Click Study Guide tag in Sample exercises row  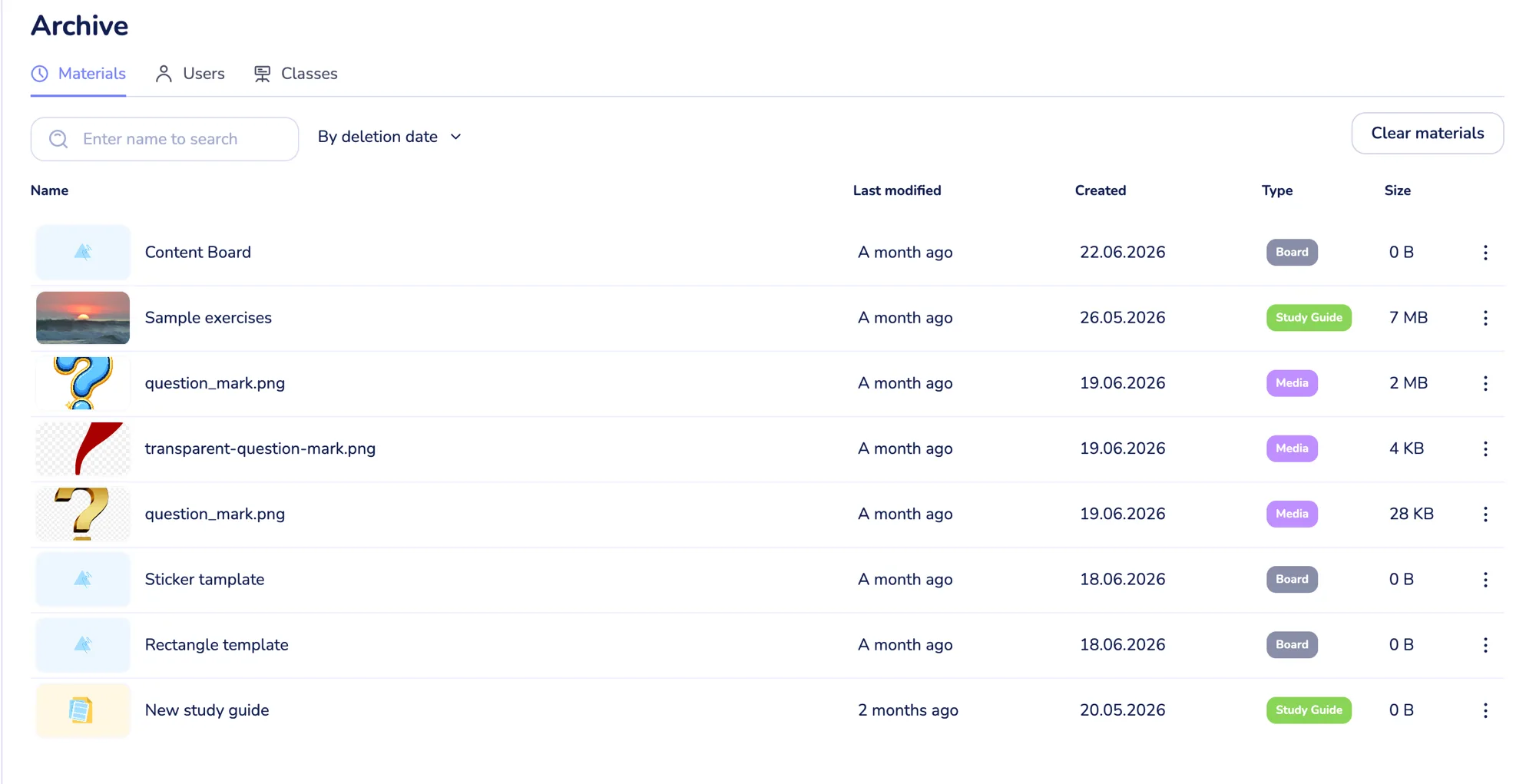[1309, 318]
